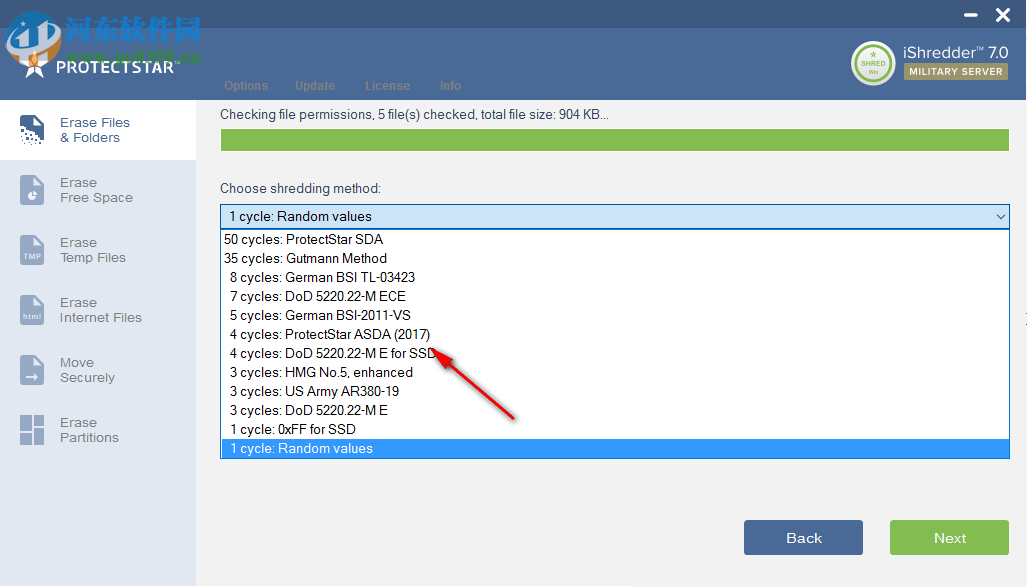Go to the Move Securely section
1027x587 pixels.
98,370
